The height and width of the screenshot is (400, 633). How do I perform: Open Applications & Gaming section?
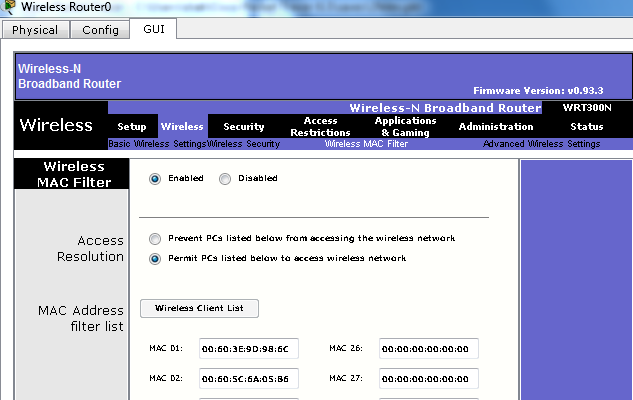pos(404,127)
